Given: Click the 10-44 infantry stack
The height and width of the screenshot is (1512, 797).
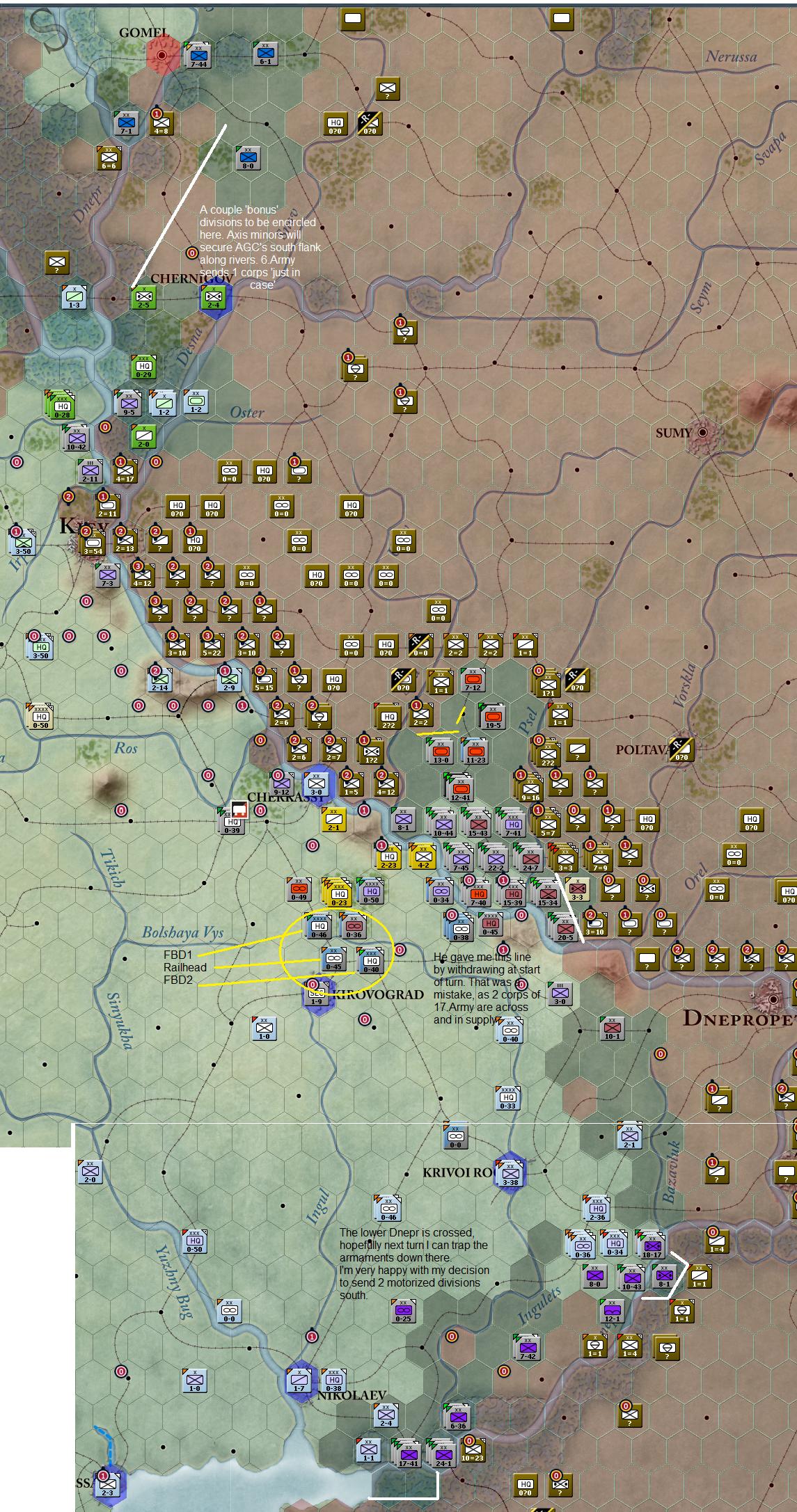Looking at the screenshot, I should pyautogui.click(x=442, y=823).
